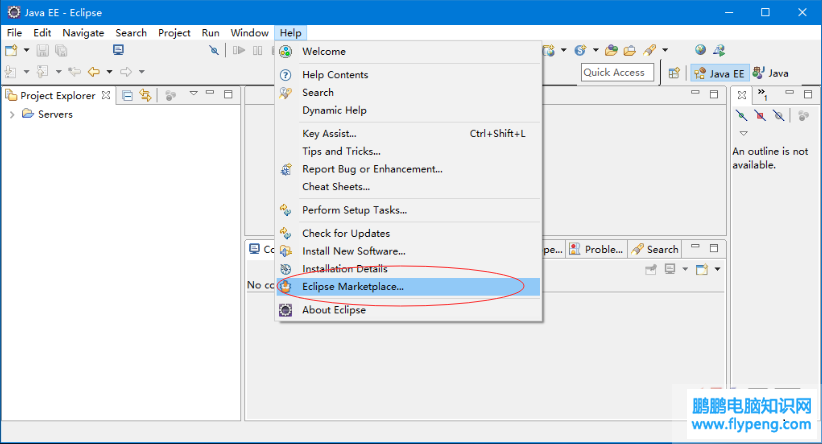Open the New wizard toolbar icon
The width and height of the screenshot is (822, 444).
(x=11, y=50)
